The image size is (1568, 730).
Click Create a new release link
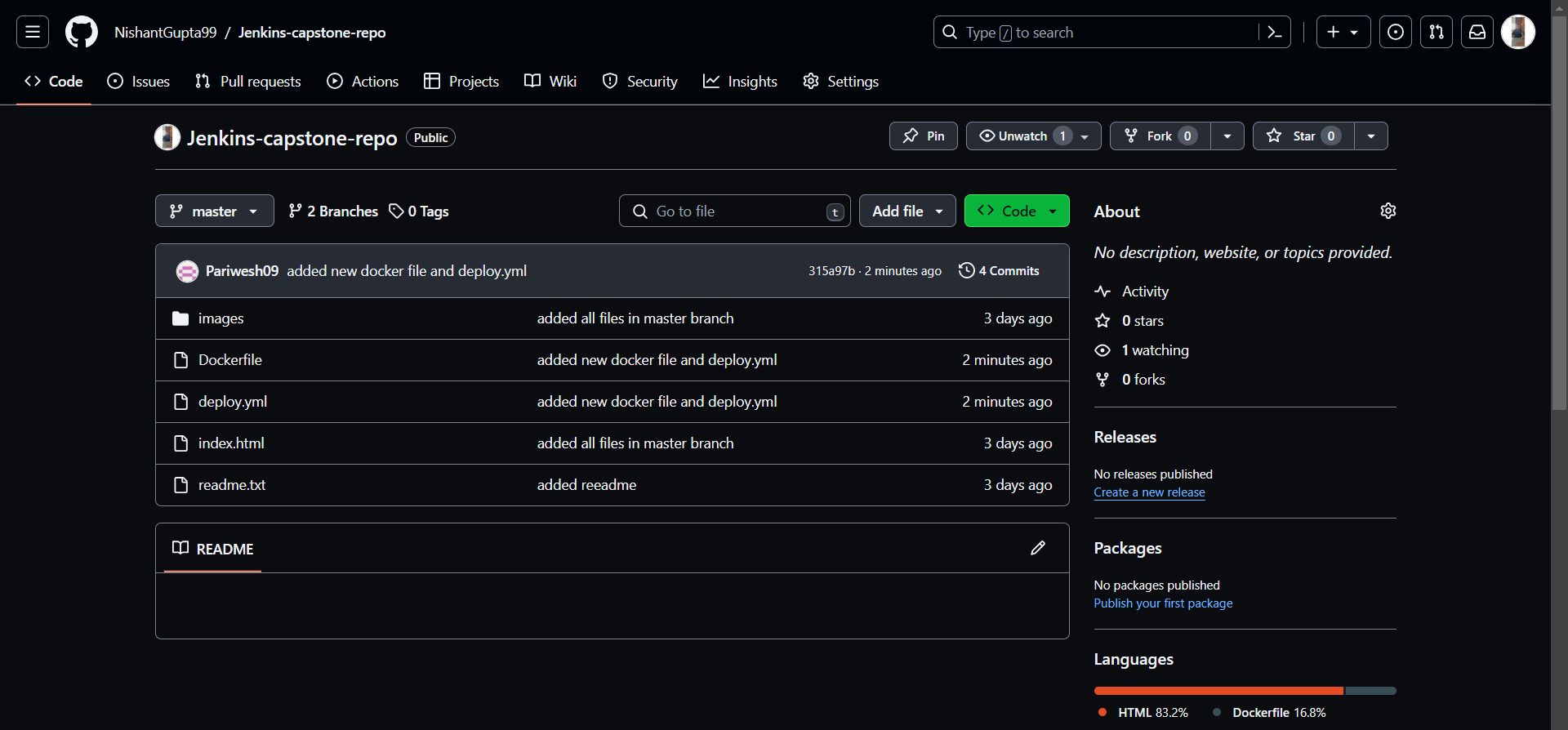click(1149, 492)
